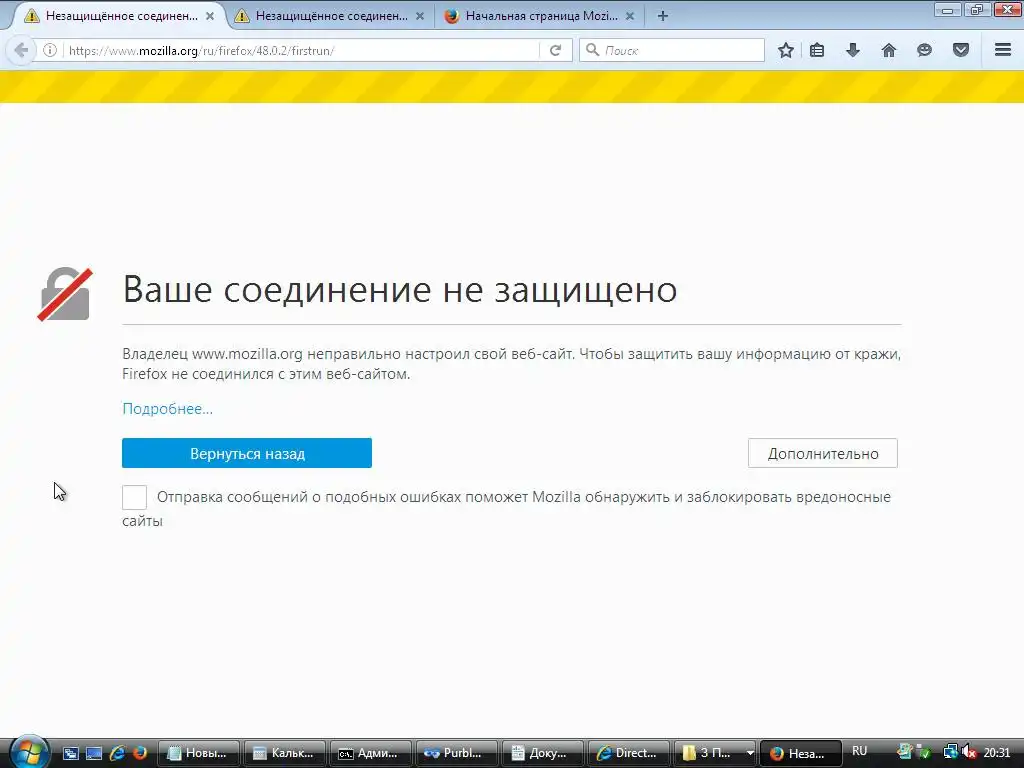Click the 'Вернуться назад' button
Image resolution: width=1024 pixels, height=768 pixels.
click(x=247, y=453)
